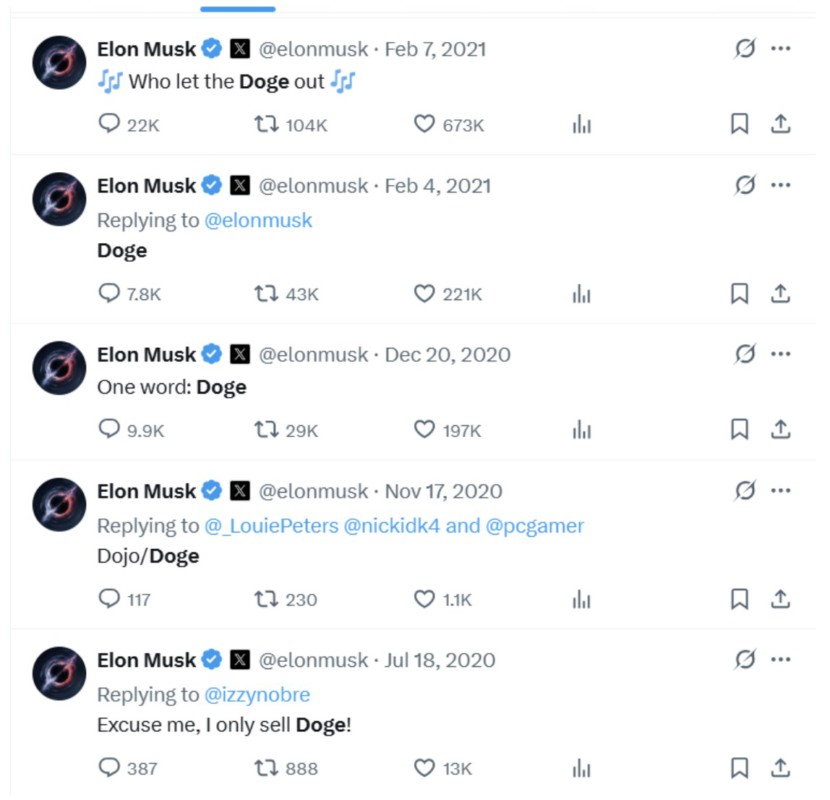Like the "Who let the Doge out" tweet

click(x=424, y=124)
